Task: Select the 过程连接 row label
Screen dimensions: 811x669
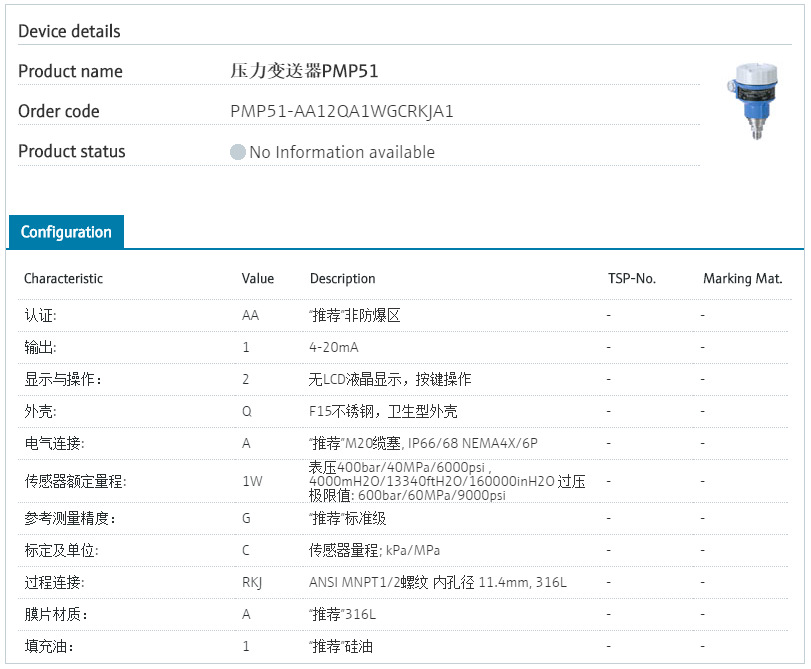Action: pos(54,582)
